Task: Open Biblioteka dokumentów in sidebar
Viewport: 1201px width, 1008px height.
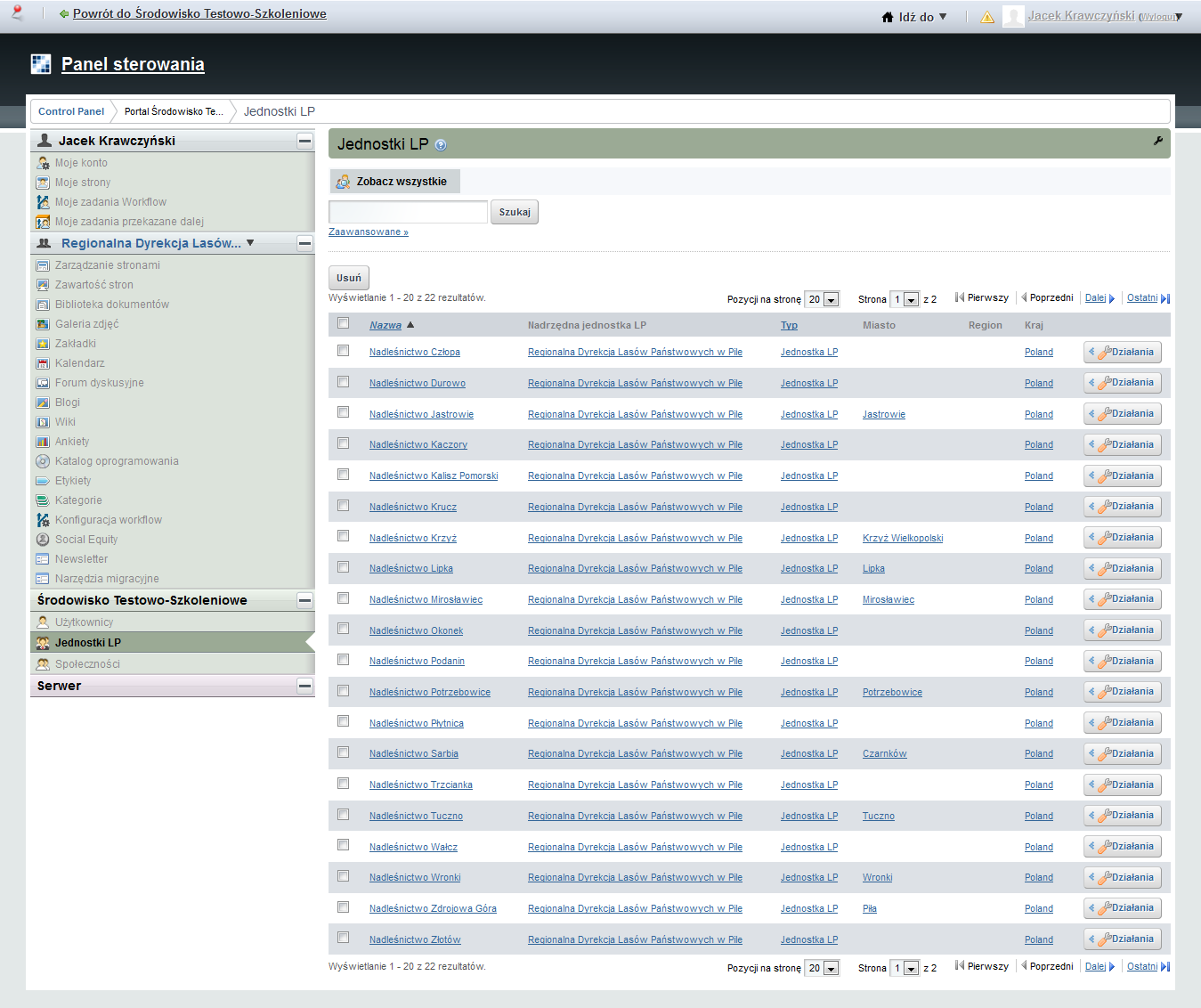Action: [x=112, y=305]
